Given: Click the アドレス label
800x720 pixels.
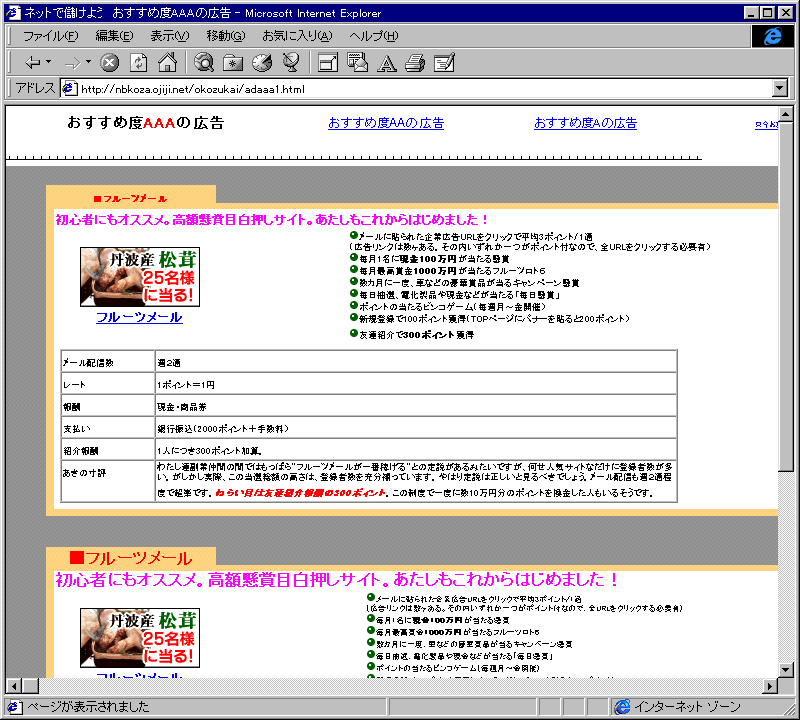Looking at the screenshot, I should [x=35, y=88].
